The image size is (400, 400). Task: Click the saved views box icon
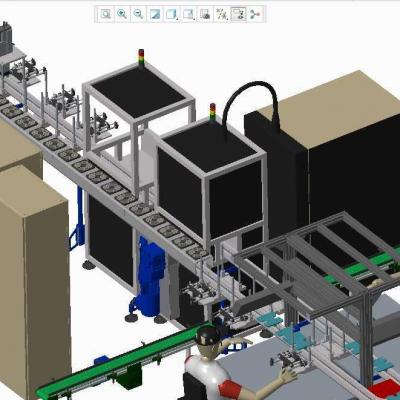[188, 14]
